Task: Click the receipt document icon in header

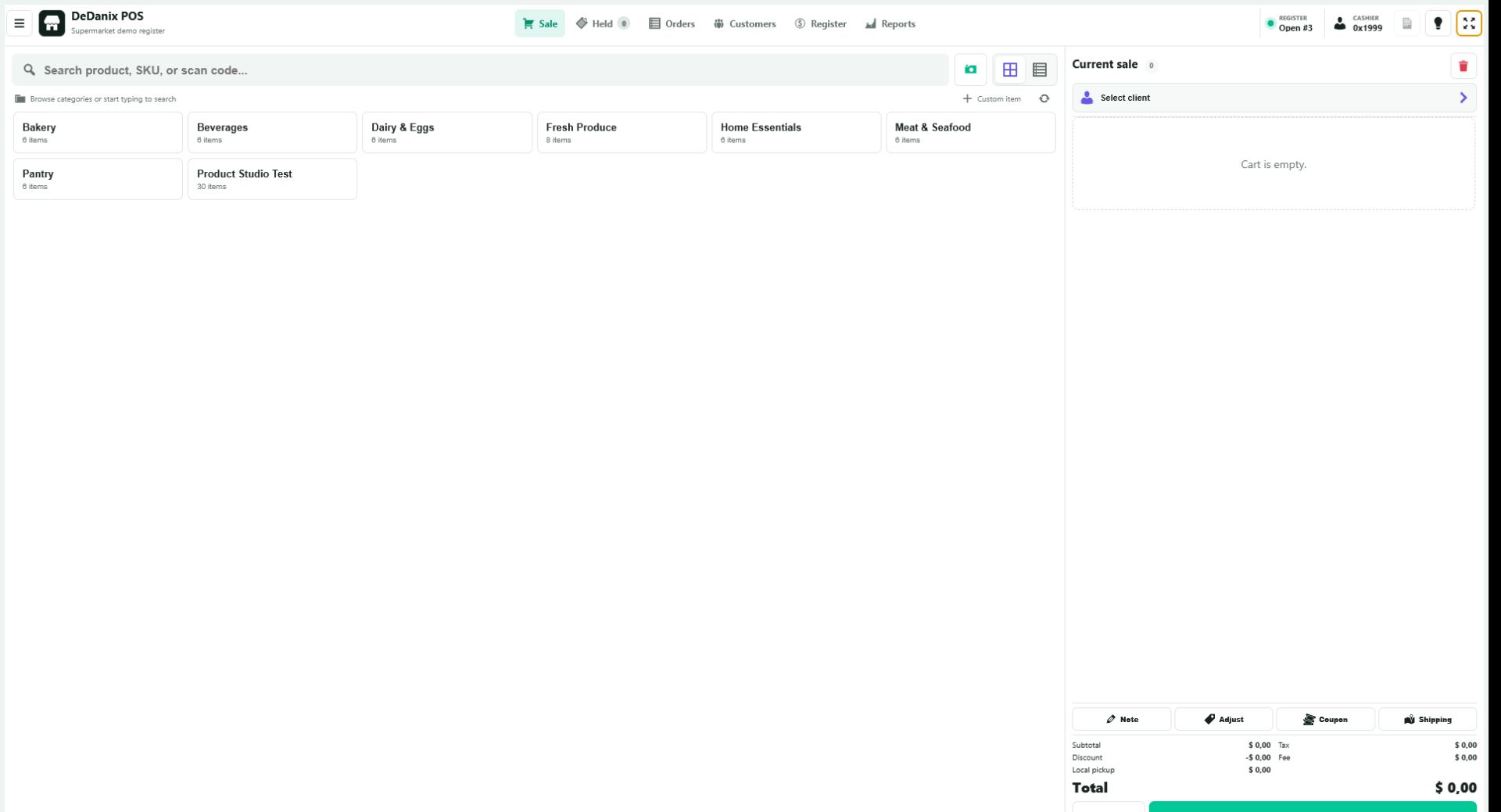Action: click(1406, 23)
